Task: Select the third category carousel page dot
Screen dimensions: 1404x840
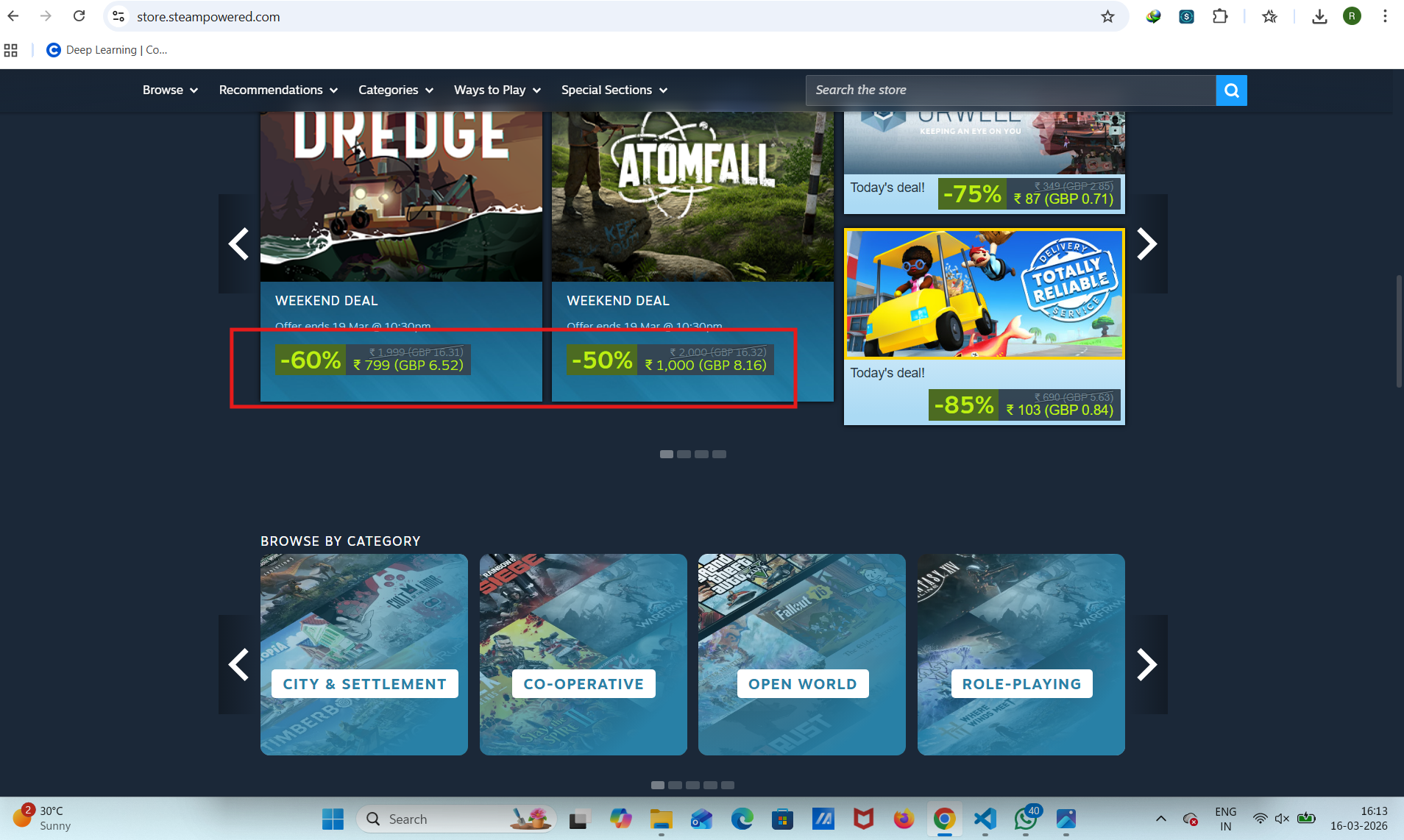Action: click(x=693, y=785)
